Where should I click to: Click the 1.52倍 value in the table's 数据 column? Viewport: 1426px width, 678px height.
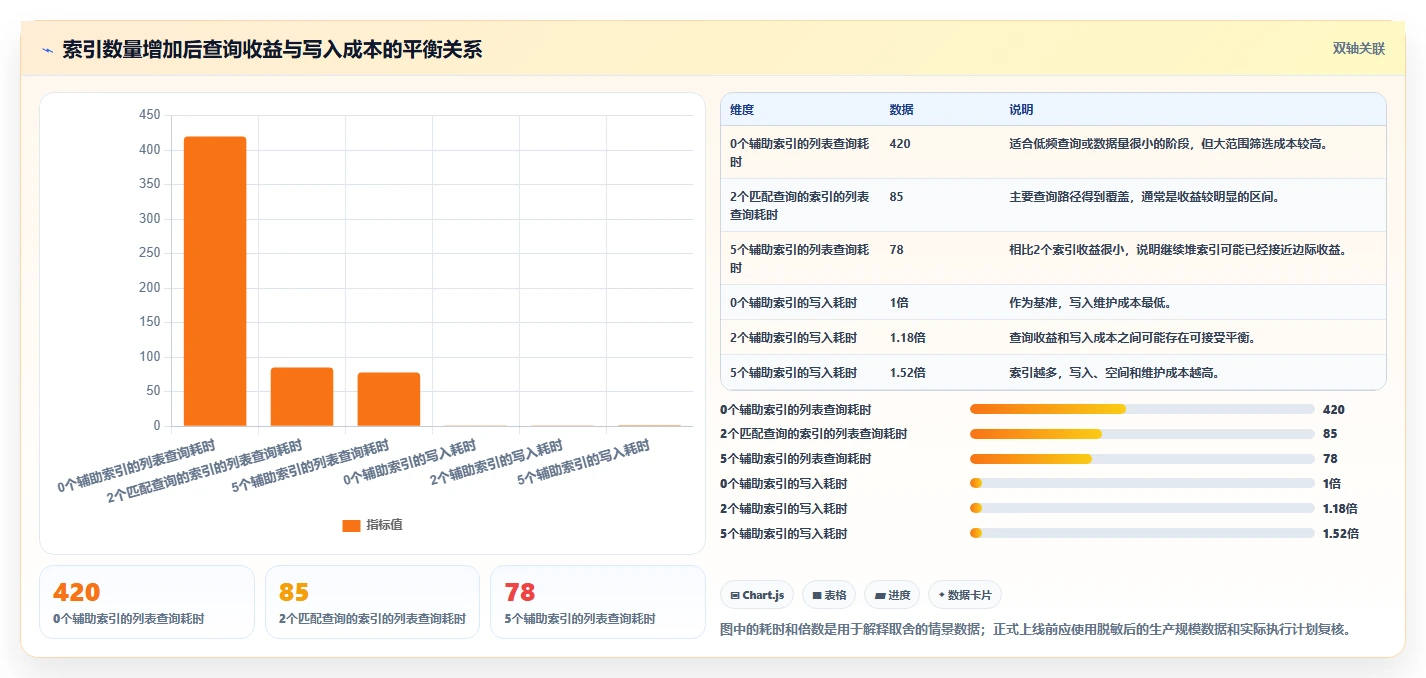(907, 372)
